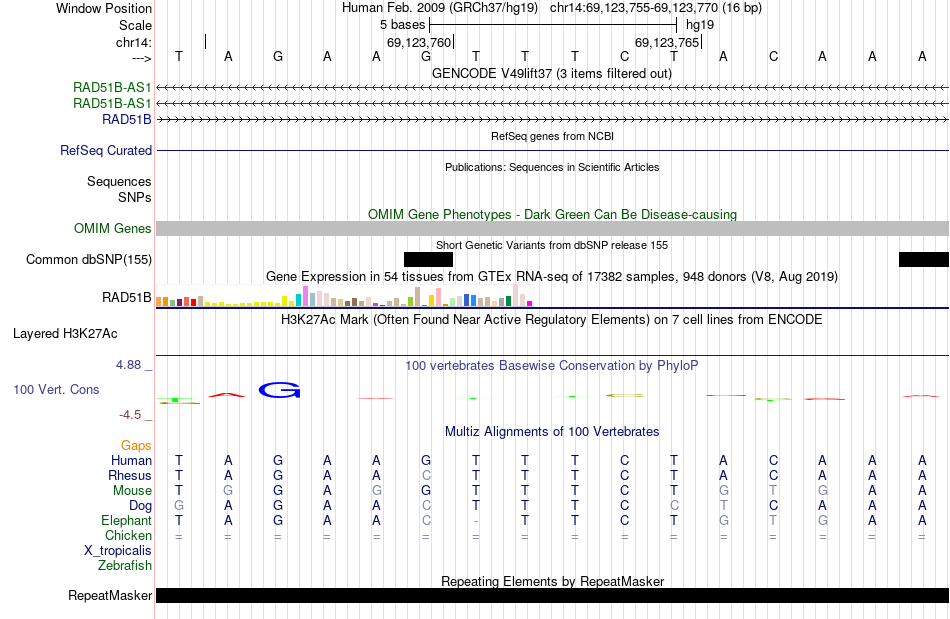Open the Common dbSNP(155) track label
The image size is (950, 619).
click(x=89, y=259)
